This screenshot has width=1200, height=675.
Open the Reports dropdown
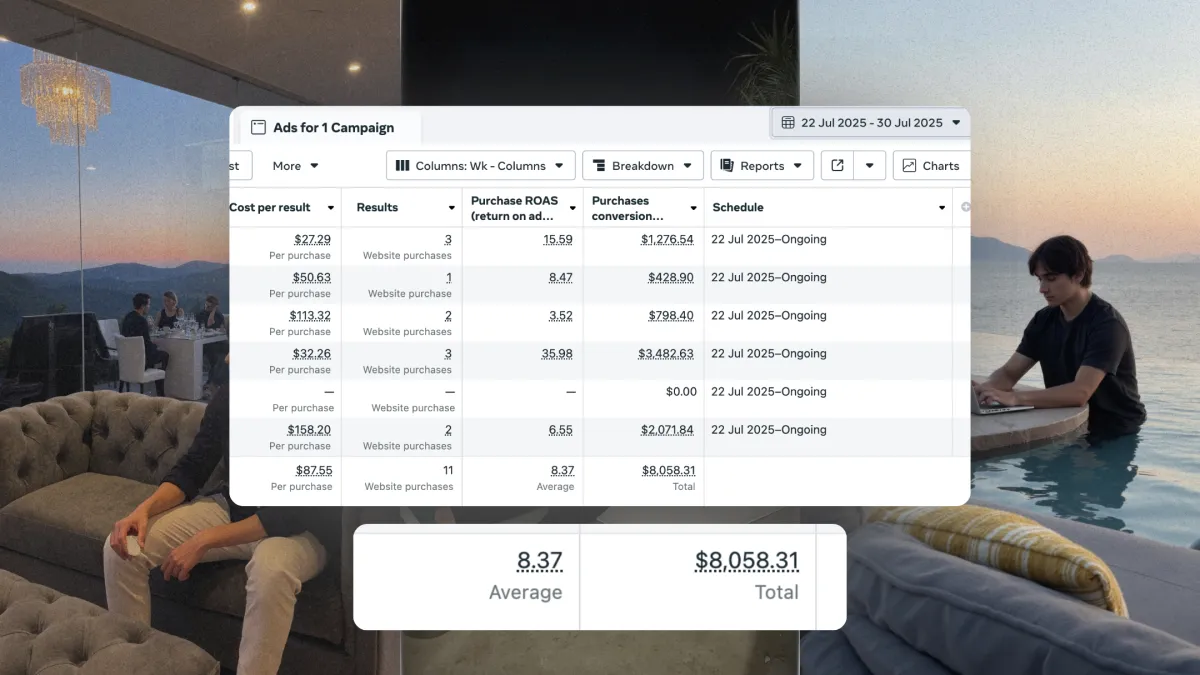tap(762, 166)
